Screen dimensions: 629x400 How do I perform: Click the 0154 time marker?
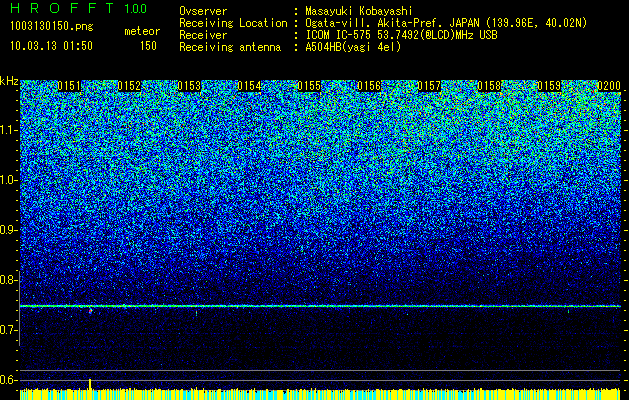[x=249, y=86]
